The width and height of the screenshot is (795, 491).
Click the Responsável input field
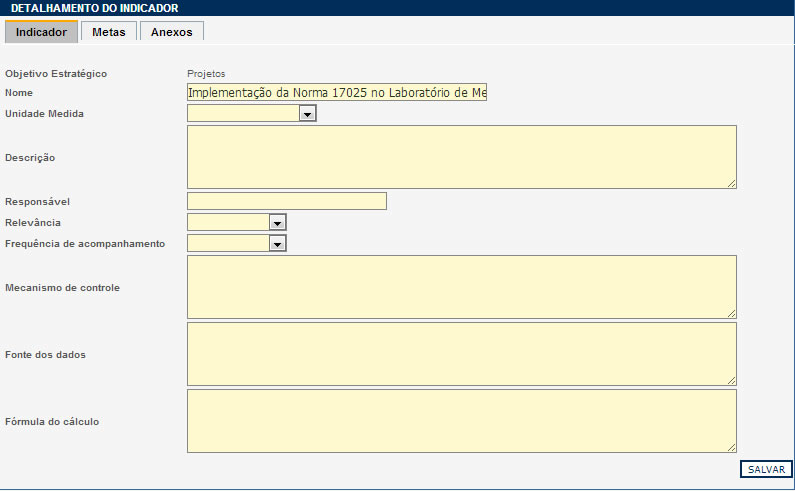point(286,201)
